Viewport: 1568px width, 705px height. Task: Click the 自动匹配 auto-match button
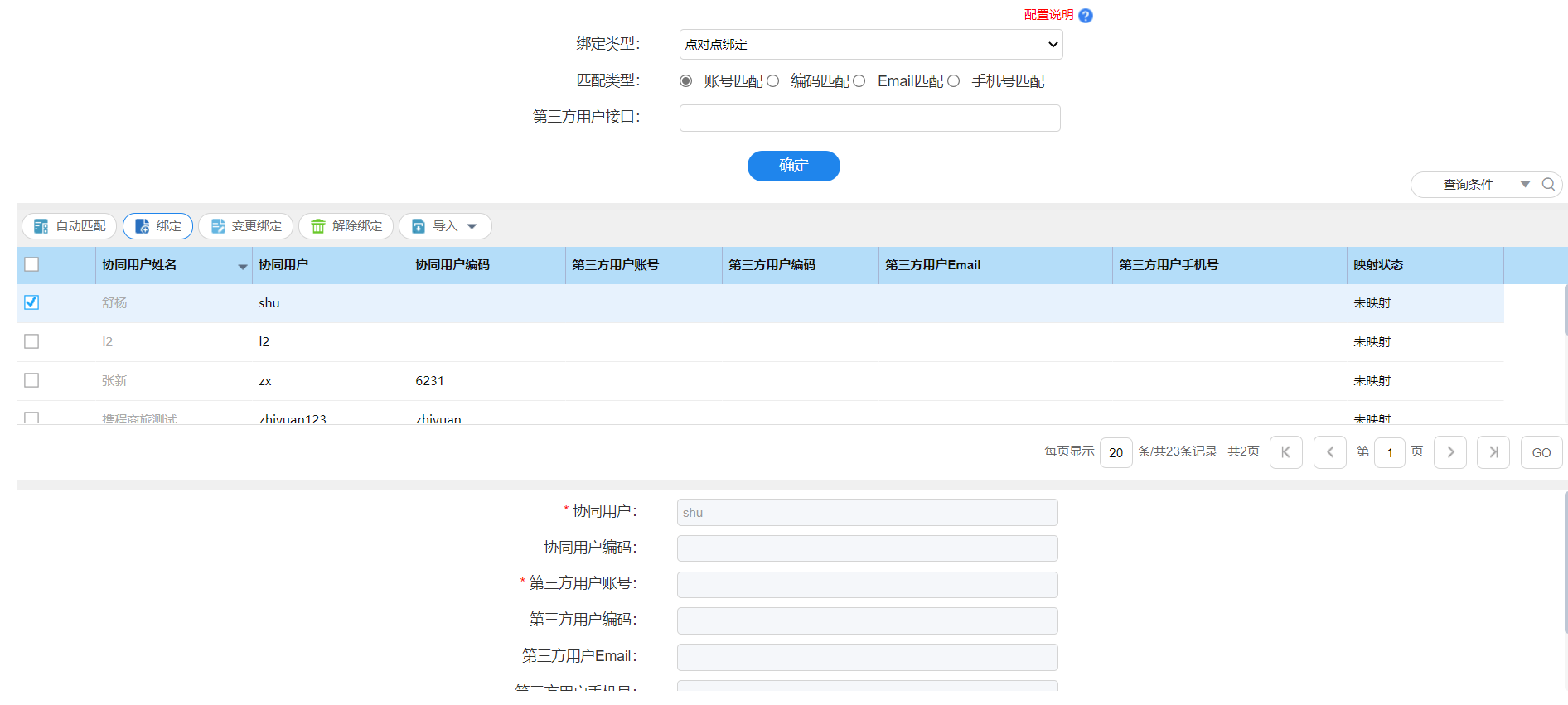click(70, 226)
